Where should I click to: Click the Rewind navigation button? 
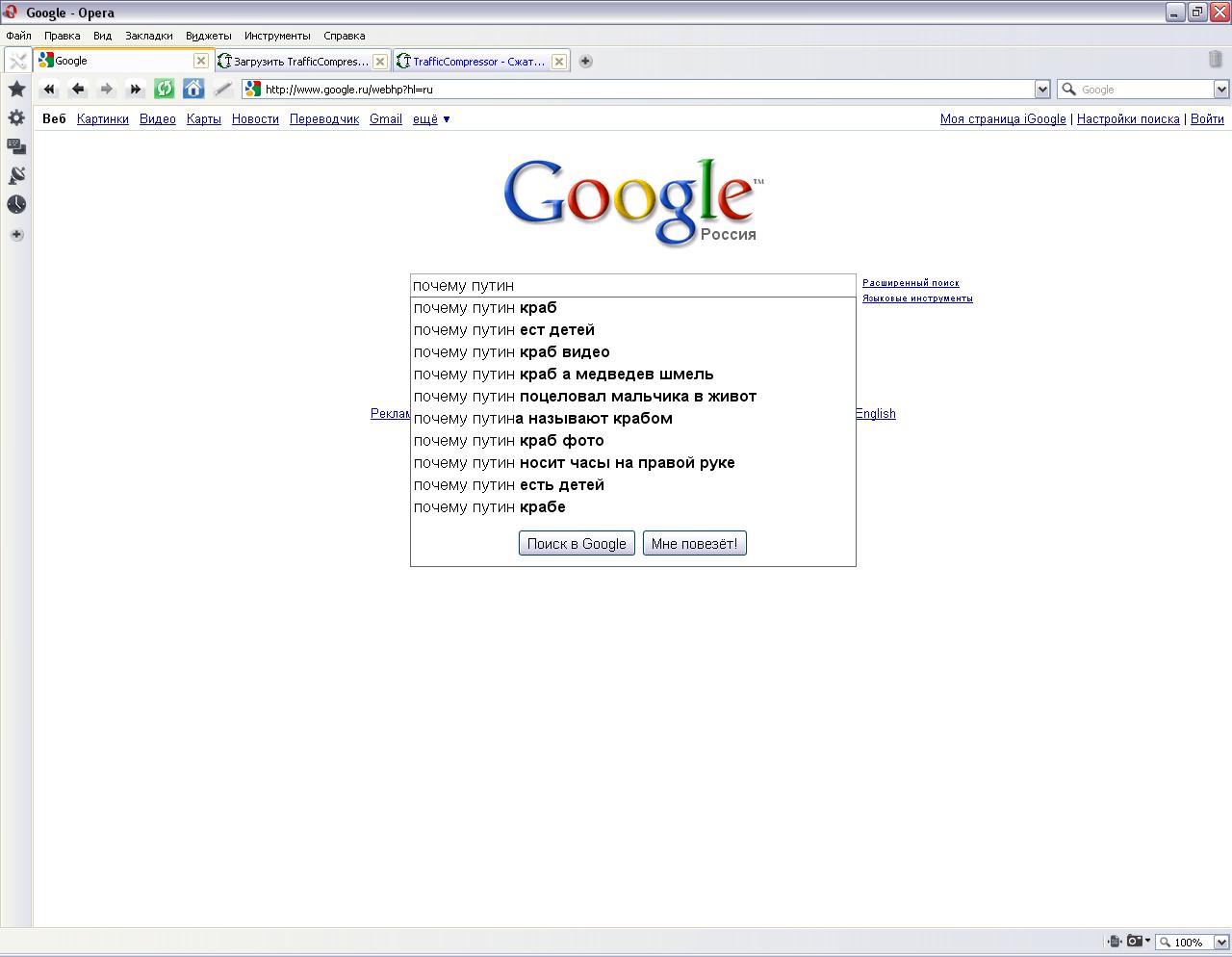[49, 89]
